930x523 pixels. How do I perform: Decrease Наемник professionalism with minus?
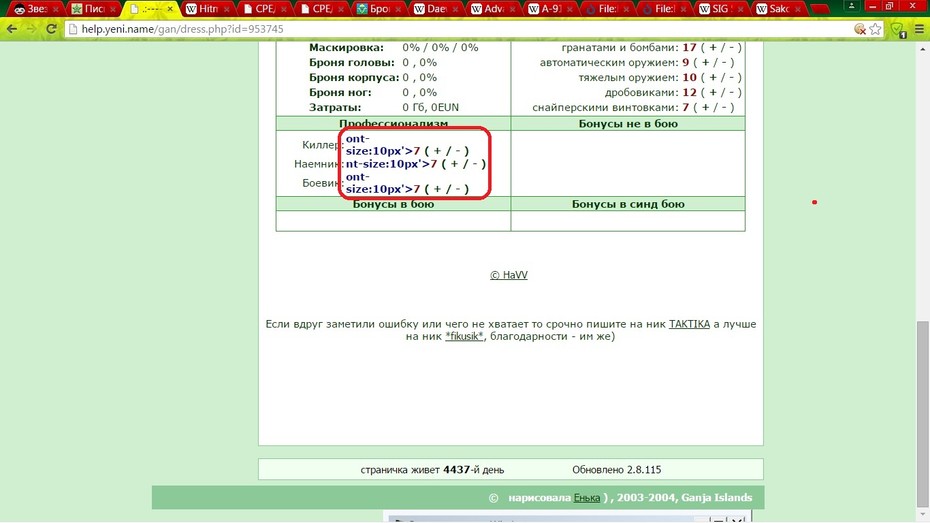(475, 164)
